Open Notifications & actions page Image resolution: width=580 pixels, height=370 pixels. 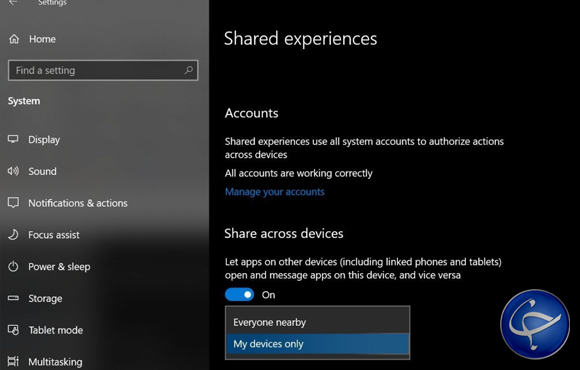(x=78, y=203)
